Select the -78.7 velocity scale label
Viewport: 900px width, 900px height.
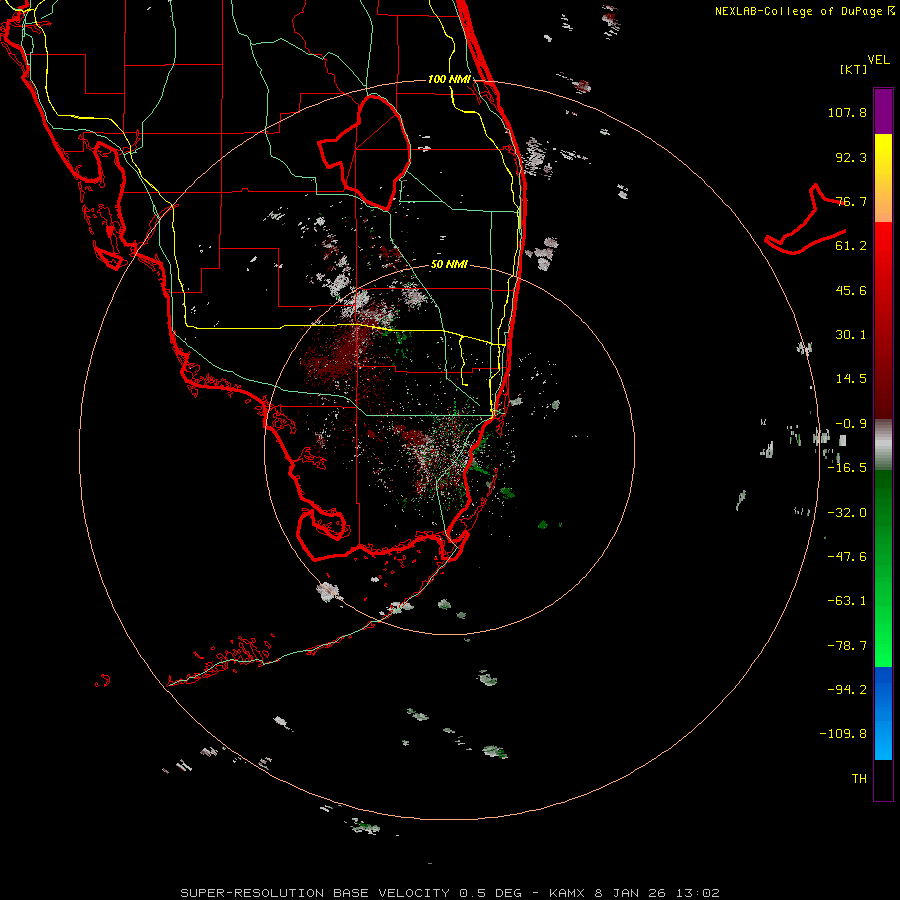point(847,646)
